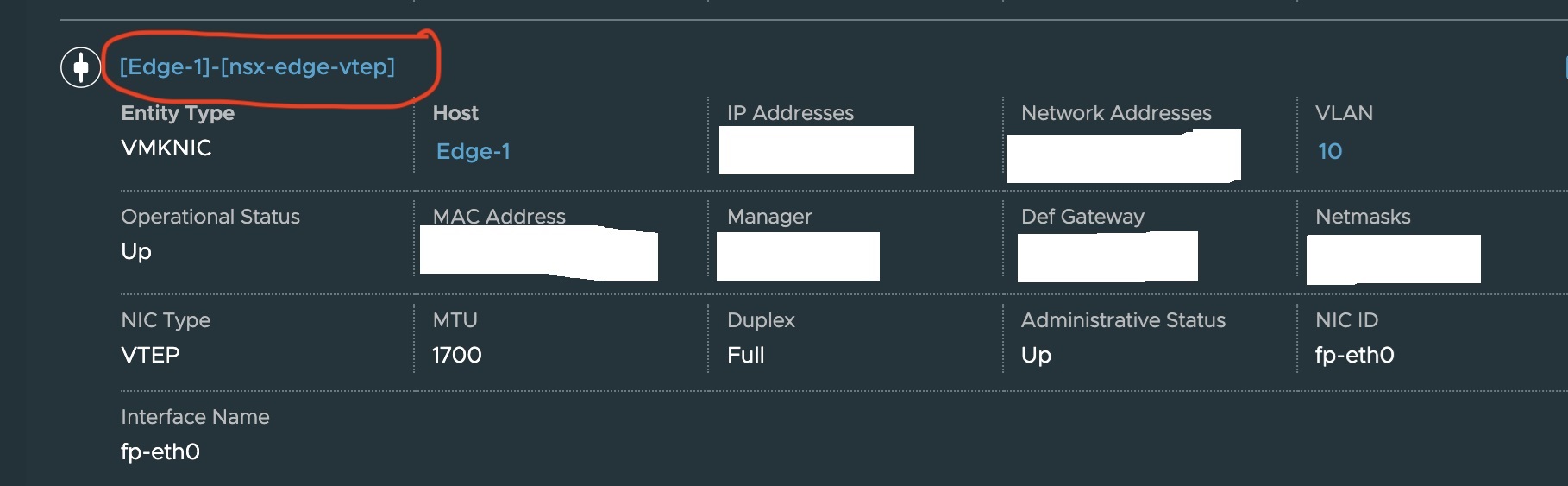Click the Netmasks label
This screenshot has height=486, width=1568.
1363,217
